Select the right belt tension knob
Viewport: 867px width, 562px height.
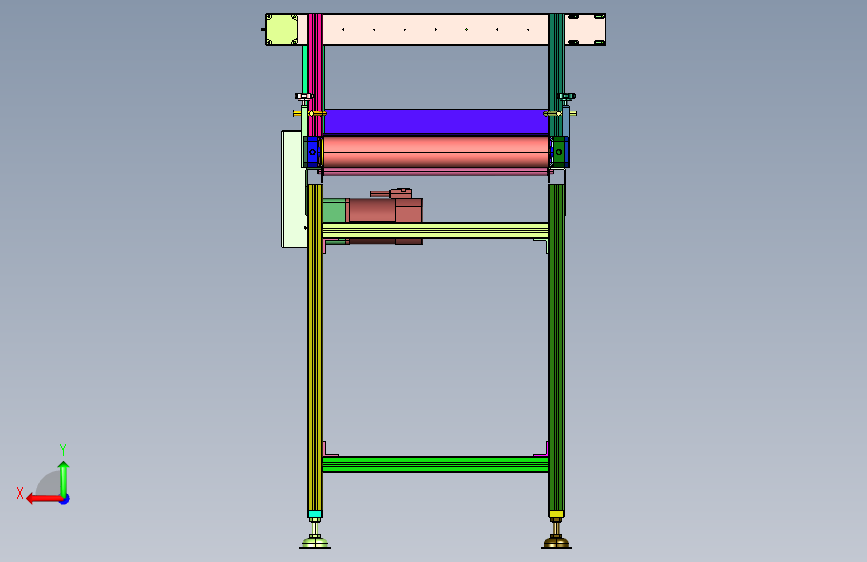[567, 97]
